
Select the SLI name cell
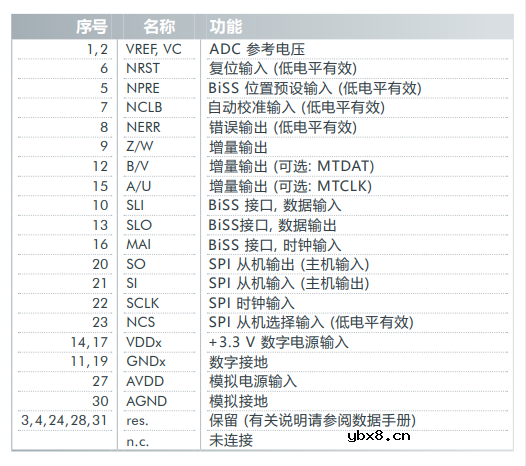point(135,205)
